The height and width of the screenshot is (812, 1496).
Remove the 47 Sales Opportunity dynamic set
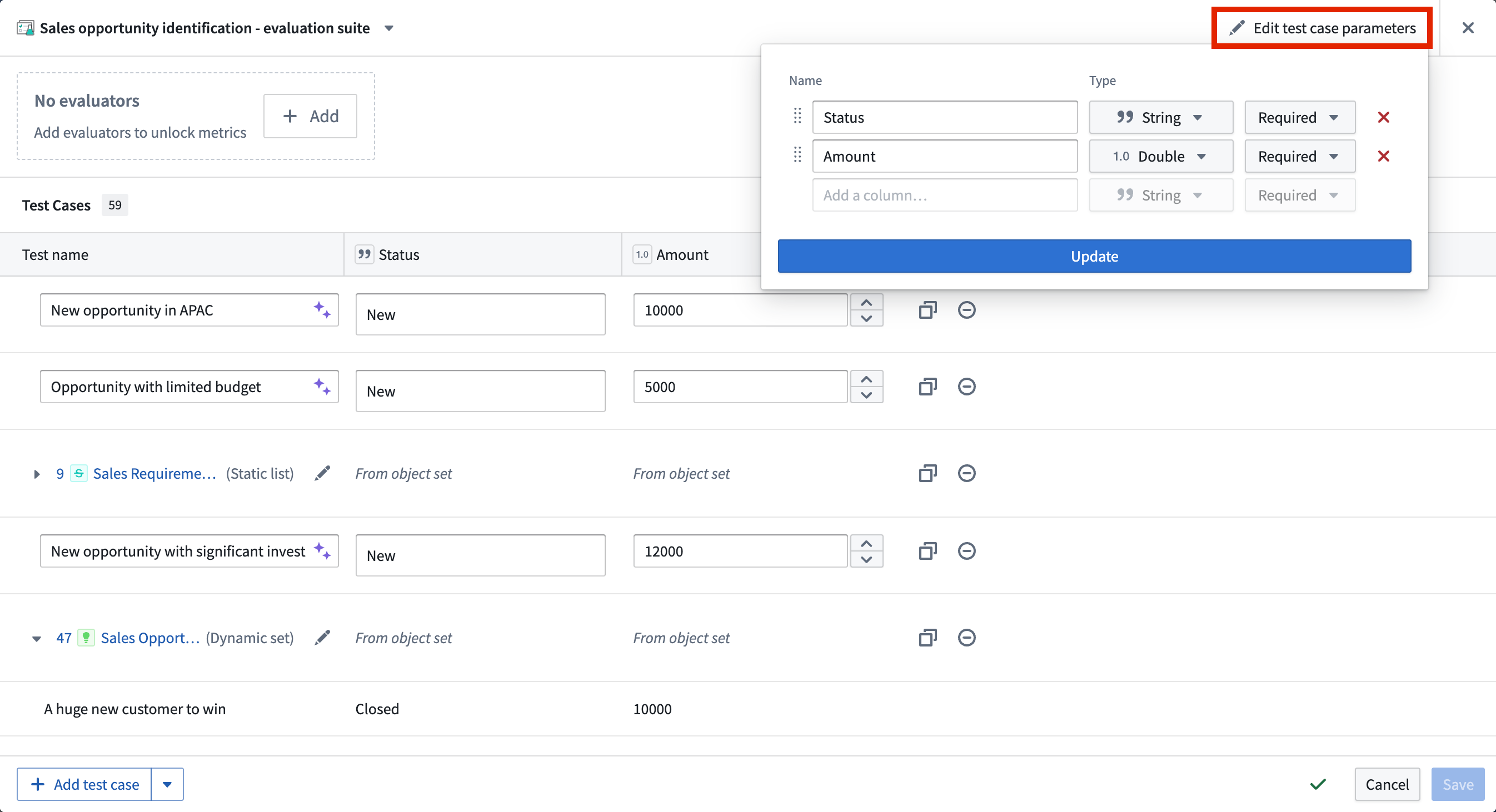(966, 637)
